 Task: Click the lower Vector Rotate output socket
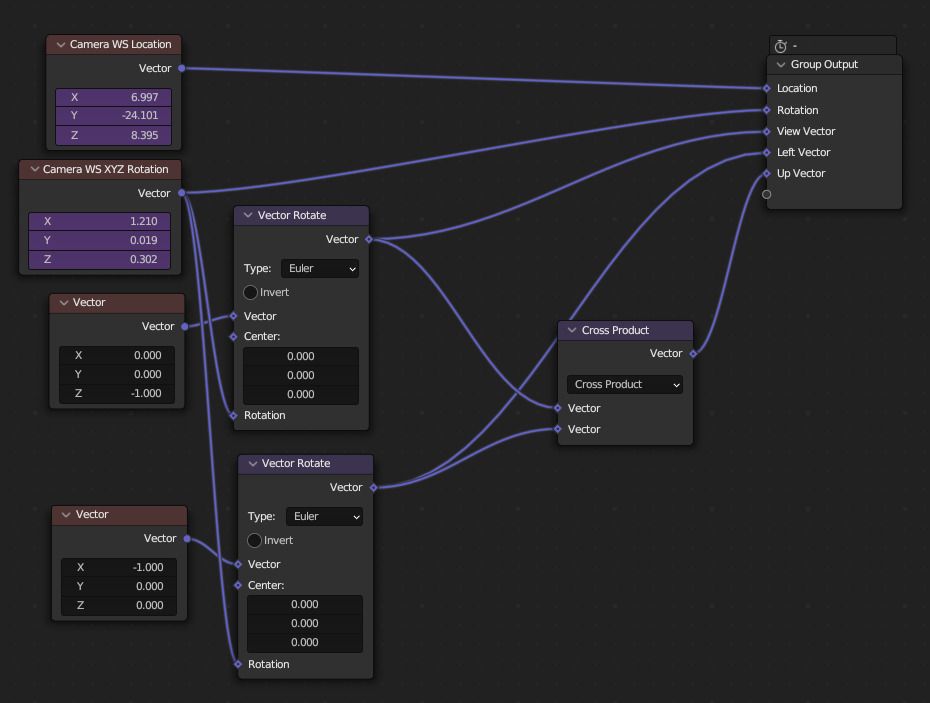pyautogui.click(x=373, y=488)
